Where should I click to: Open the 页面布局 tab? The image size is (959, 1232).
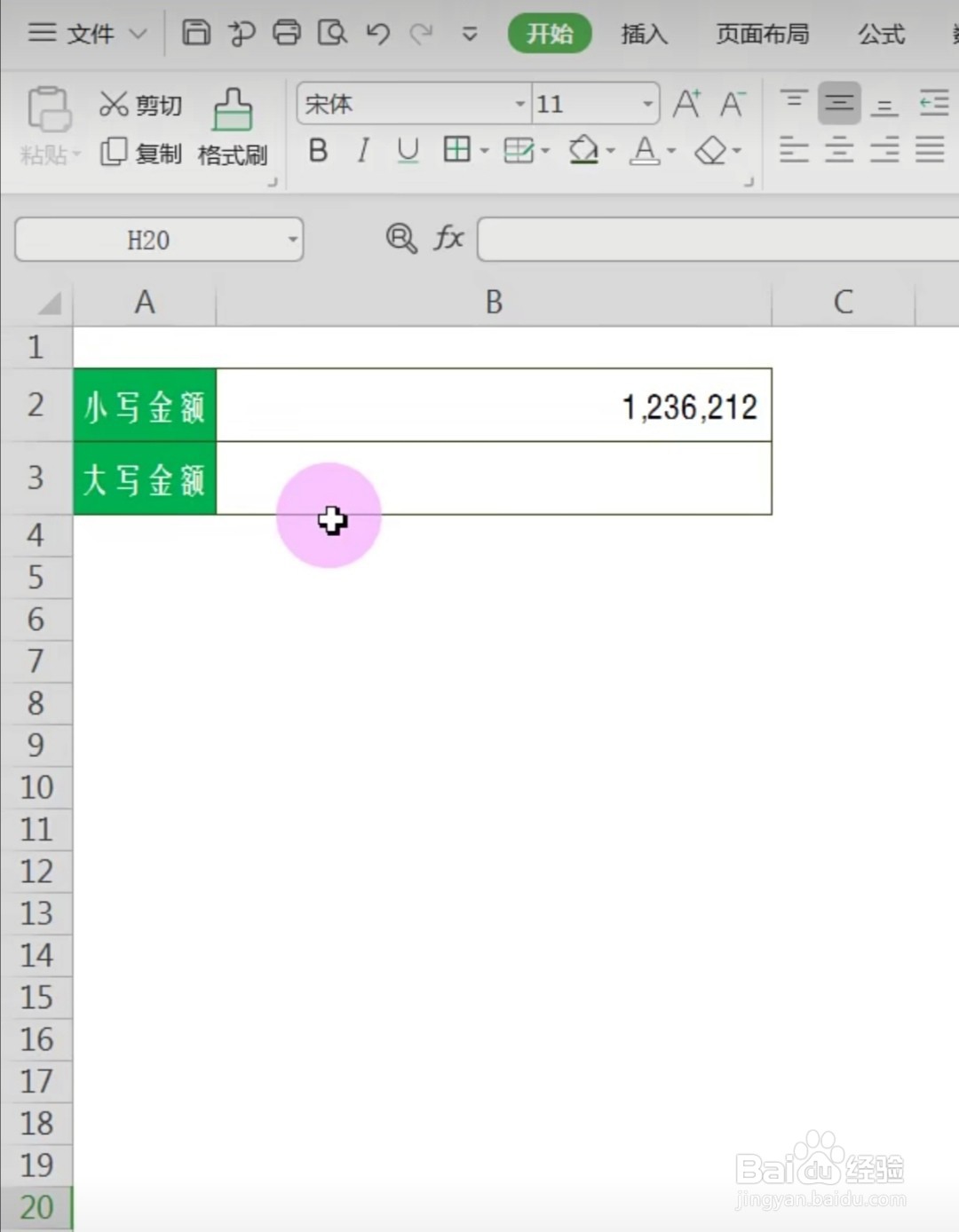pyautogui.click(x=763, y=34)
